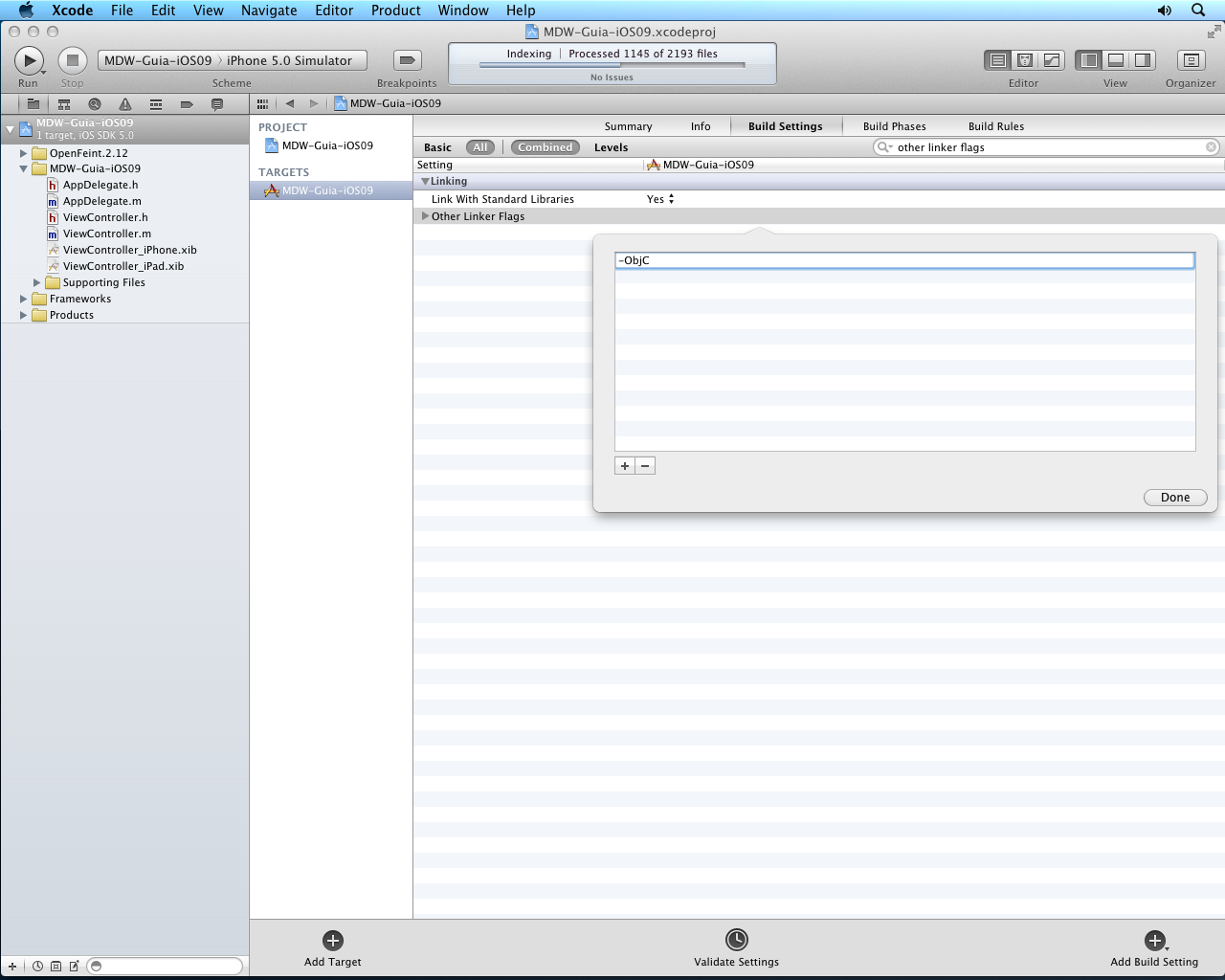This screenshot has width=1225, height=980.
Task: Click the Done button in the popover
Action: click(1175, 498)
